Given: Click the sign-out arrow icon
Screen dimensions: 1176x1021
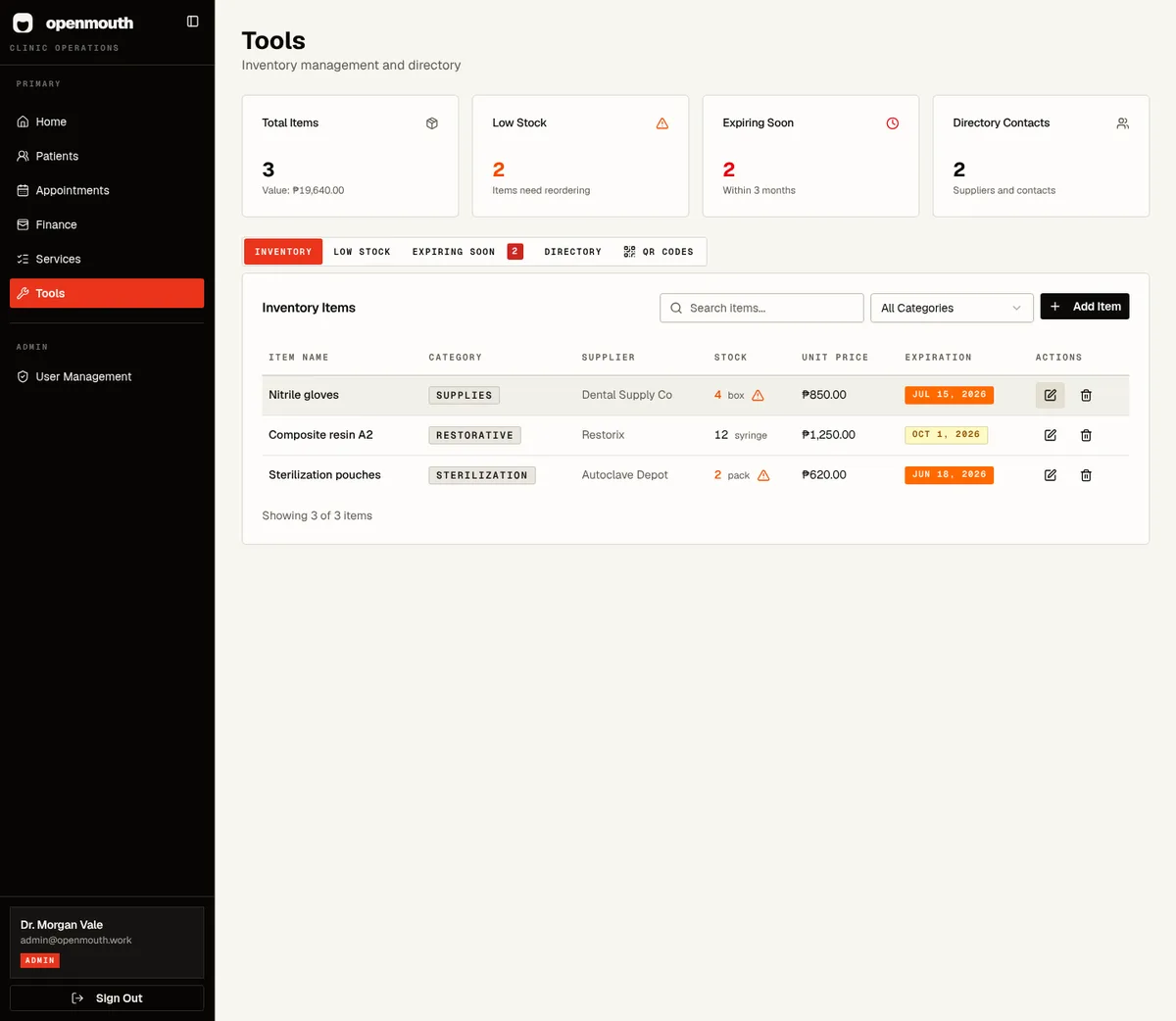Looking at the screenshot, I should pos(77,998).
